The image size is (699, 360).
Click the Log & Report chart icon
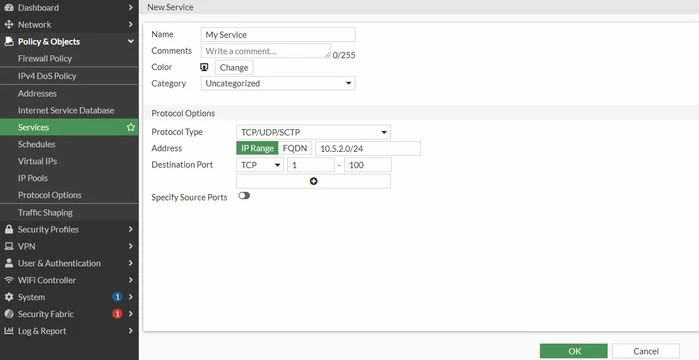pos(9,331)
